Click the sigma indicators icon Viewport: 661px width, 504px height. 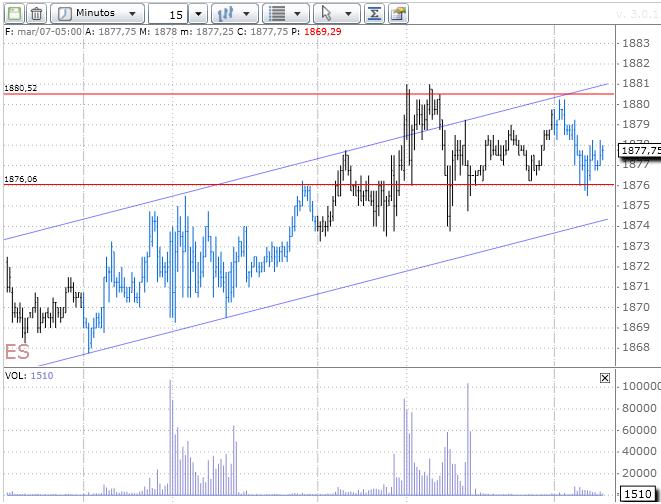coord(374,13)
